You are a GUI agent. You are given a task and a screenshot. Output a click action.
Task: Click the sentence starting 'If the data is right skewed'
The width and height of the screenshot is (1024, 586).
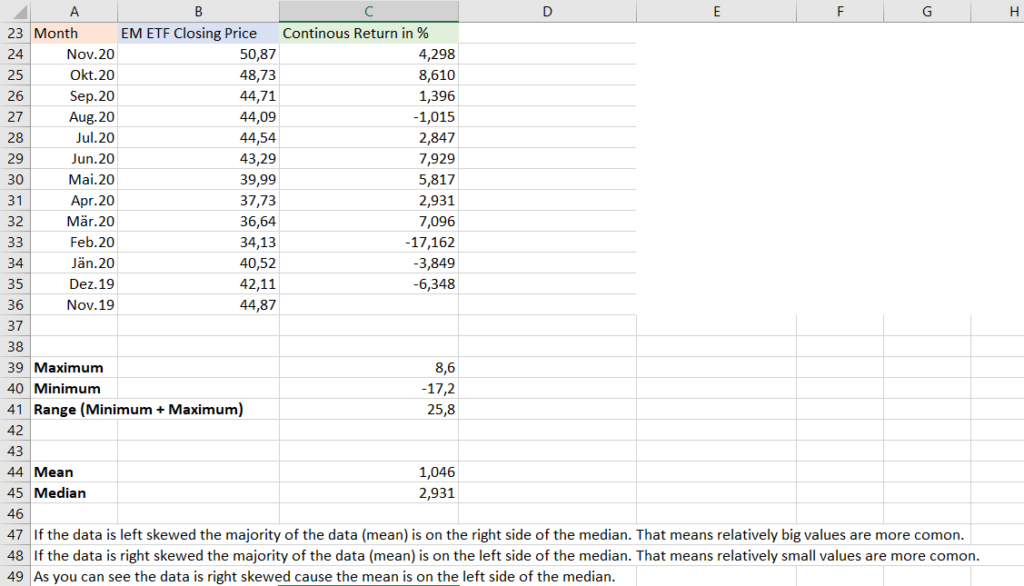(x=507, y=556)
